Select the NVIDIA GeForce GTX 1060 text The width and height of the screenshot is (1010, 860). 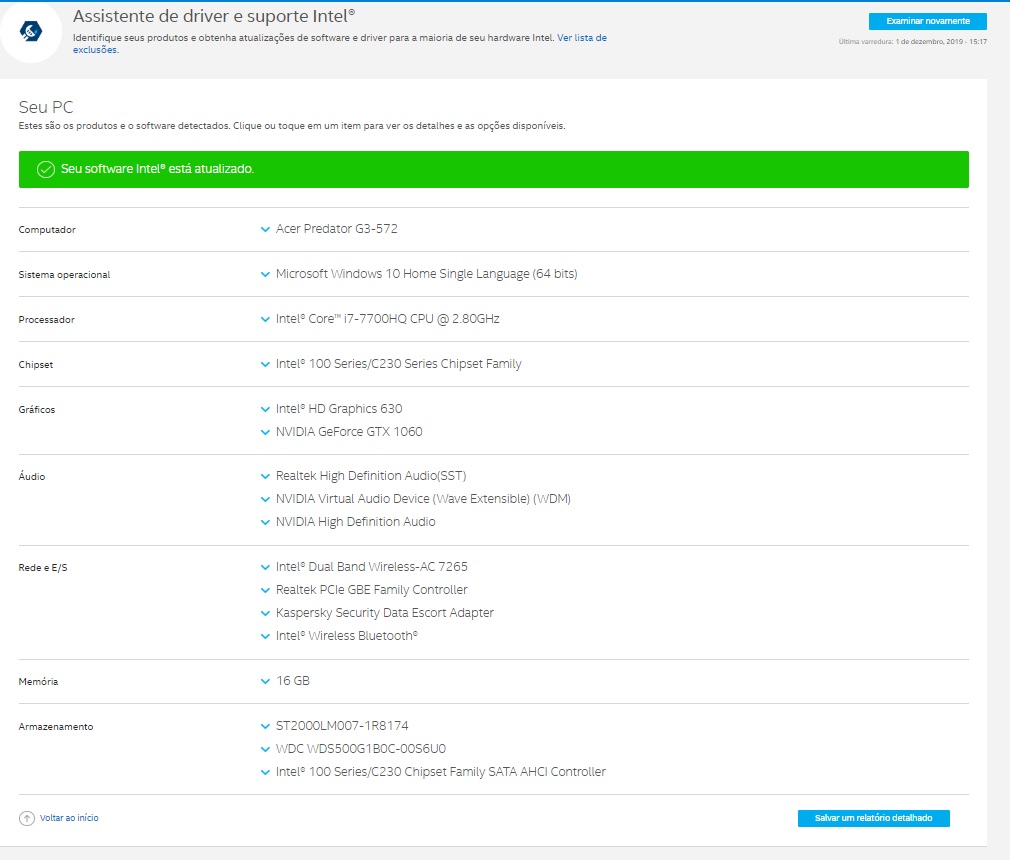point(349,432)
